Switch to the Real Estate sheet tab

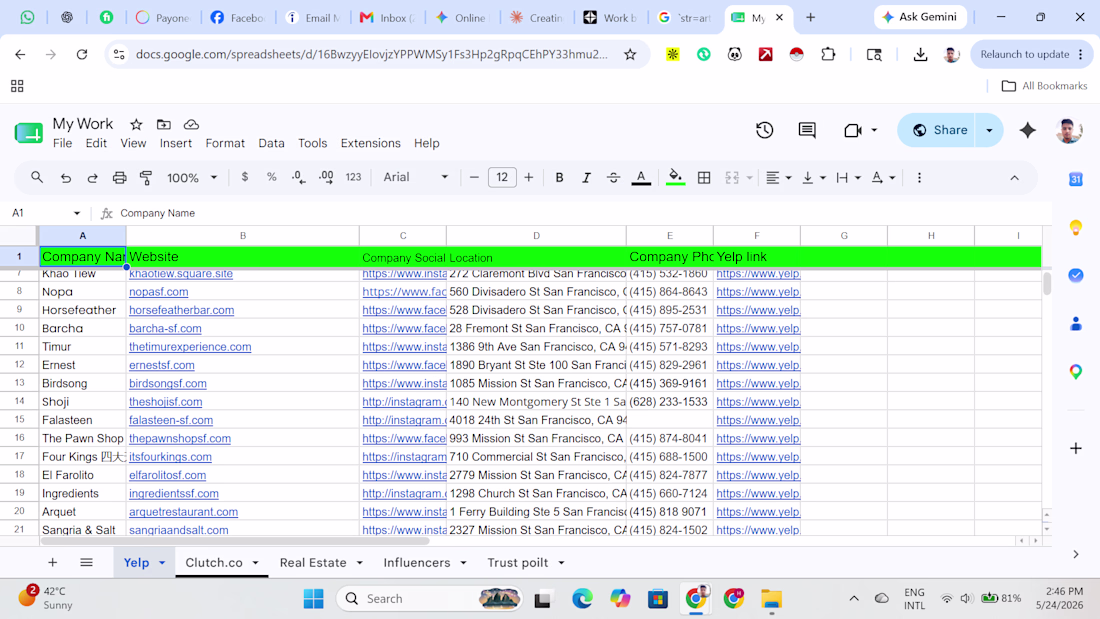[x=313, y=563]
